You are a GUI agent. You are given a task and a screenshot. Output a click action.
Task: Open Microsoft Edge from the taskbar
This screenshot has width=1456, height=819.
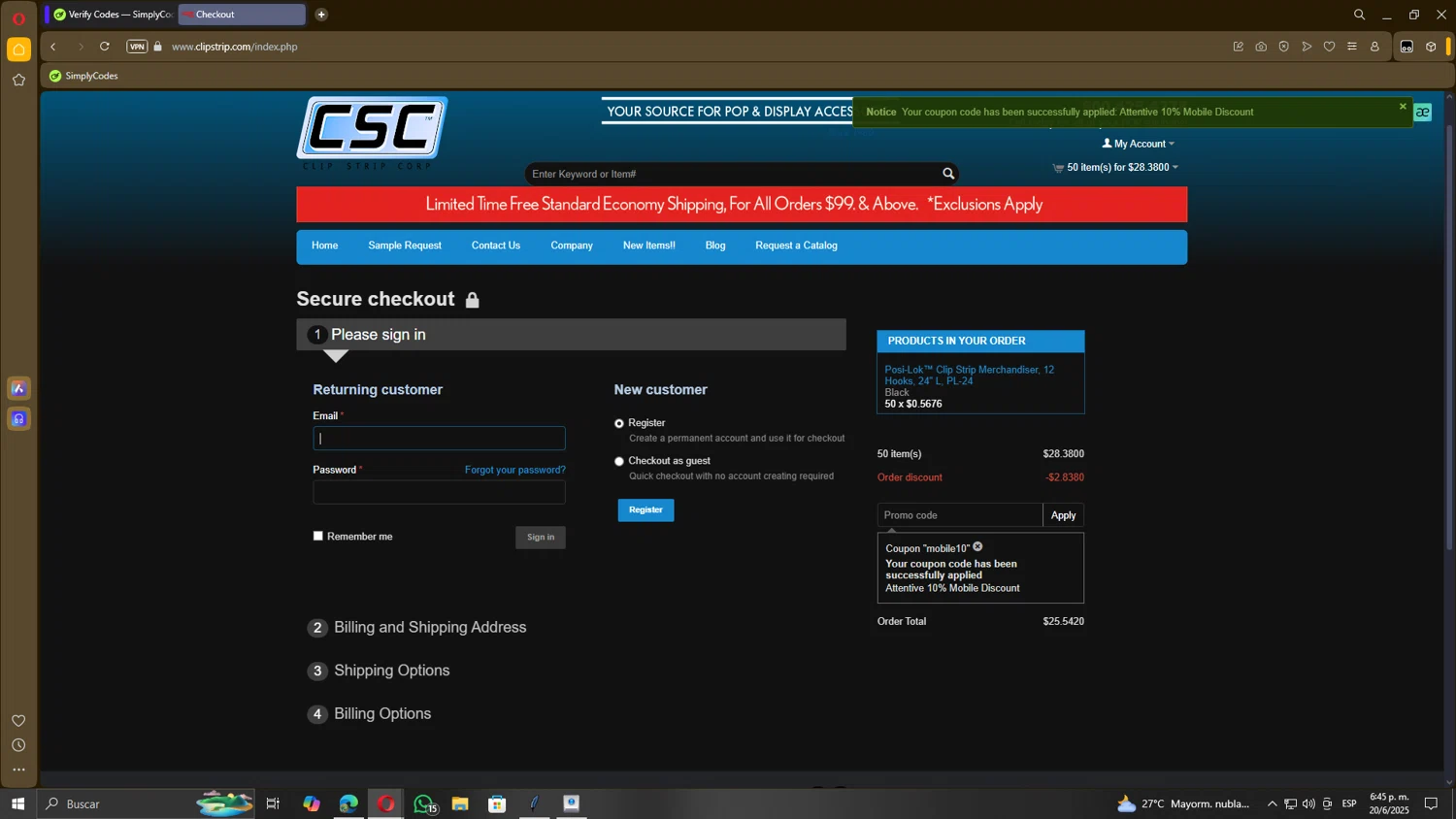coord(348,803)
